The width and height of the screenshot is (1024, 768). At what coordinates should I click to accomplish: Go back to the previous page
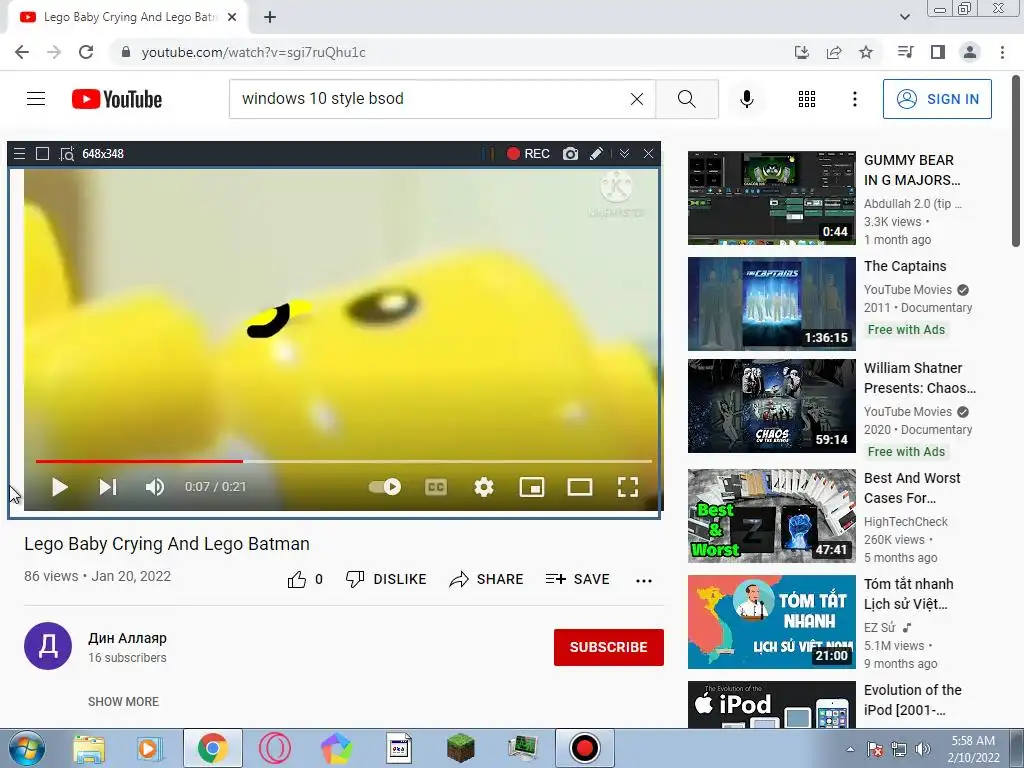[x=22, y=52]
